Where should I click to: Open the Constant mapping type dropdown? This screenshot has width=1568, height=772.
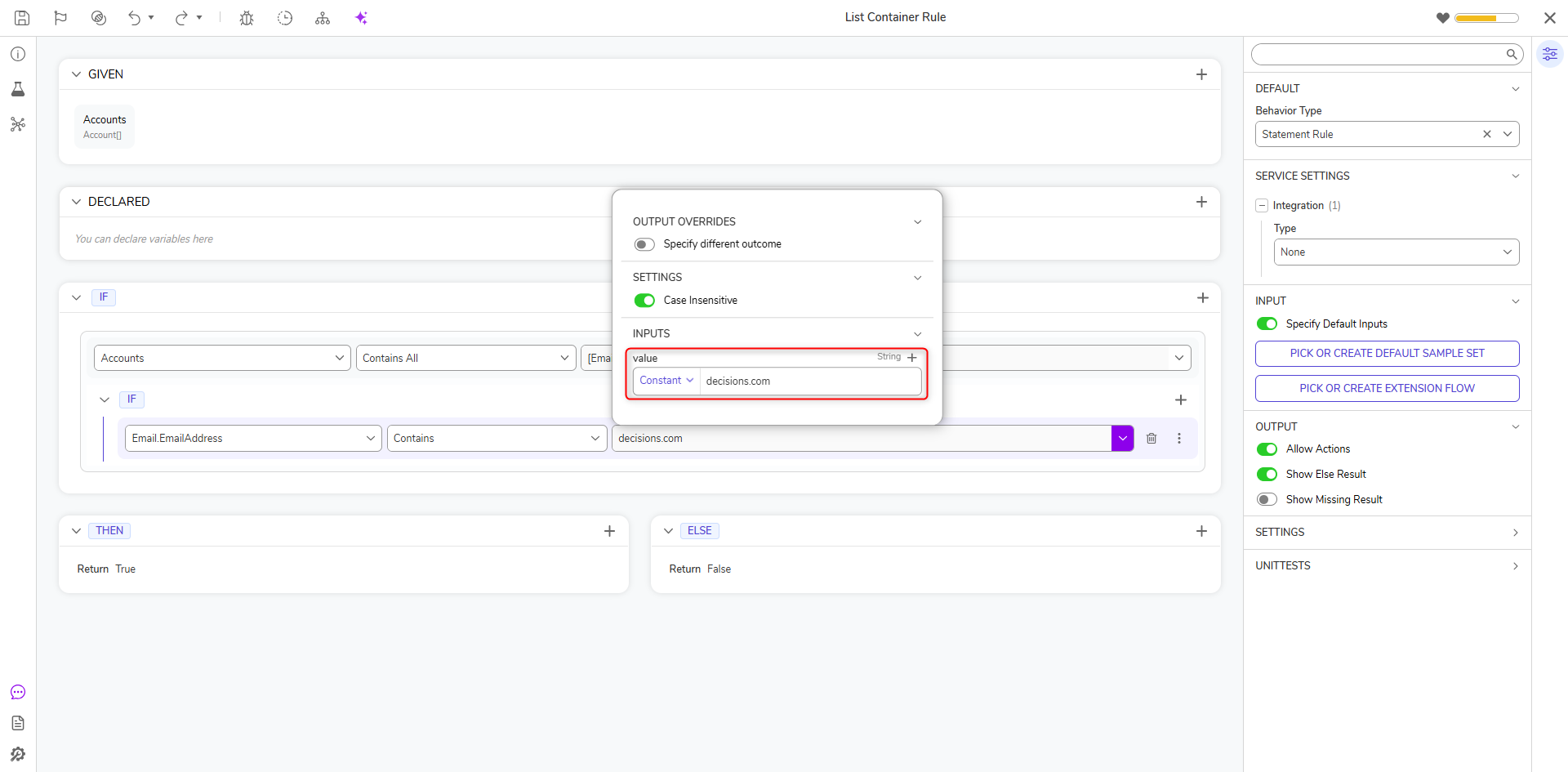tap(666, 381)
